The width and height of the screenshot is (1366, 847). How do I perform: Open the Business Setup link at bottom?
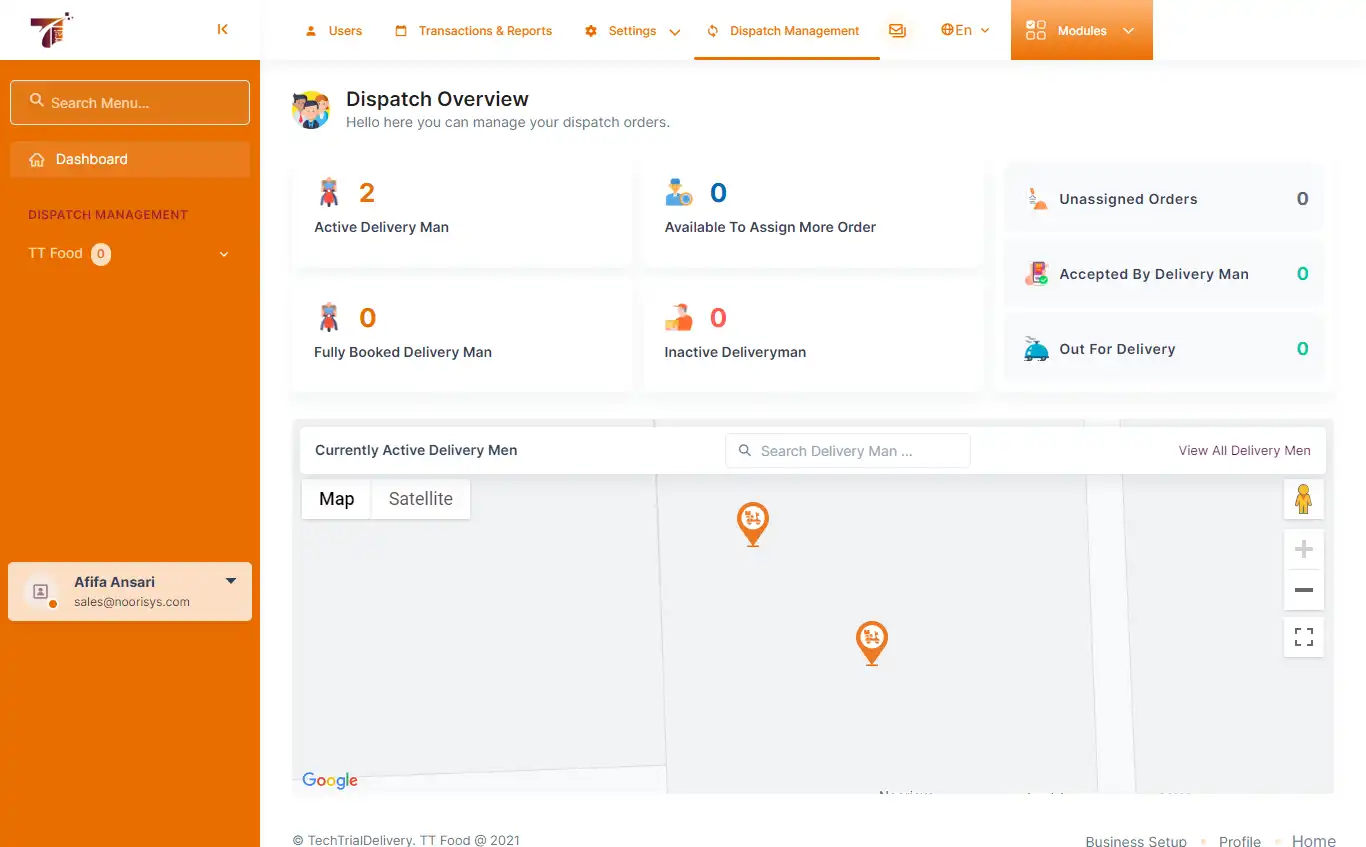click(1136, 841)
